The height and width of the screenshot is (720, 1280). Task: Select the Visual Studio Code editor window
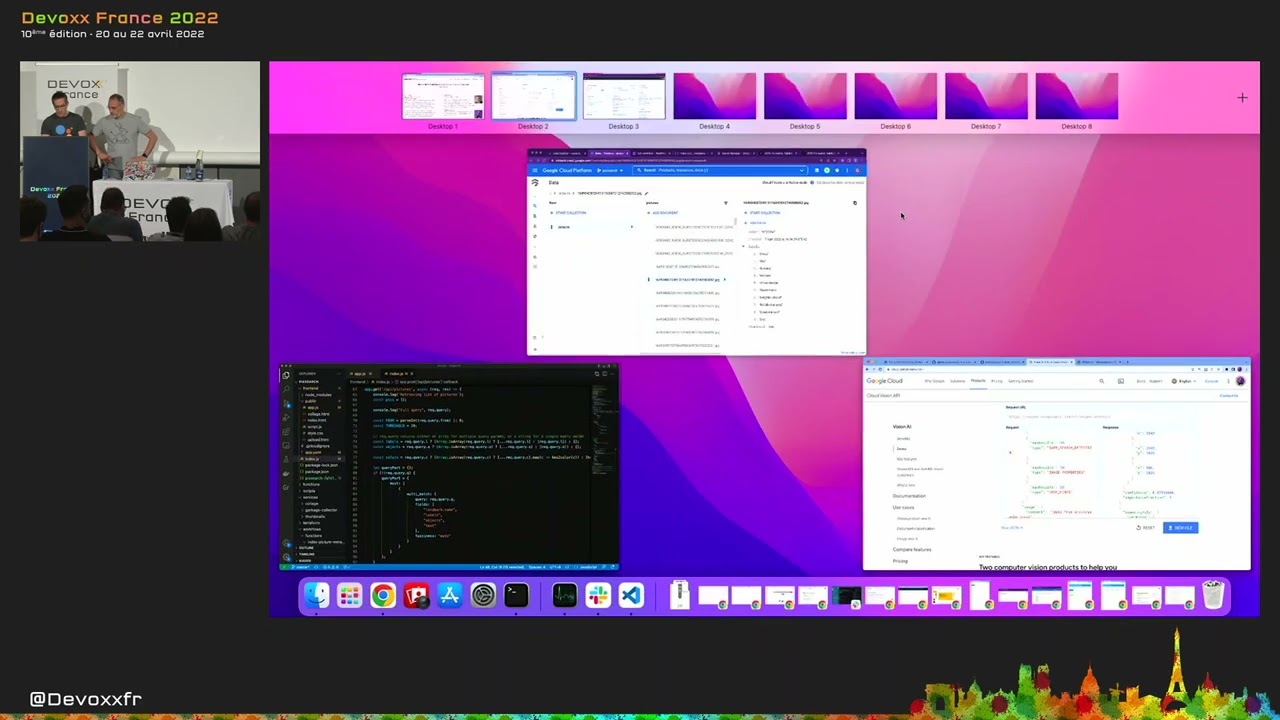[449, 468]
